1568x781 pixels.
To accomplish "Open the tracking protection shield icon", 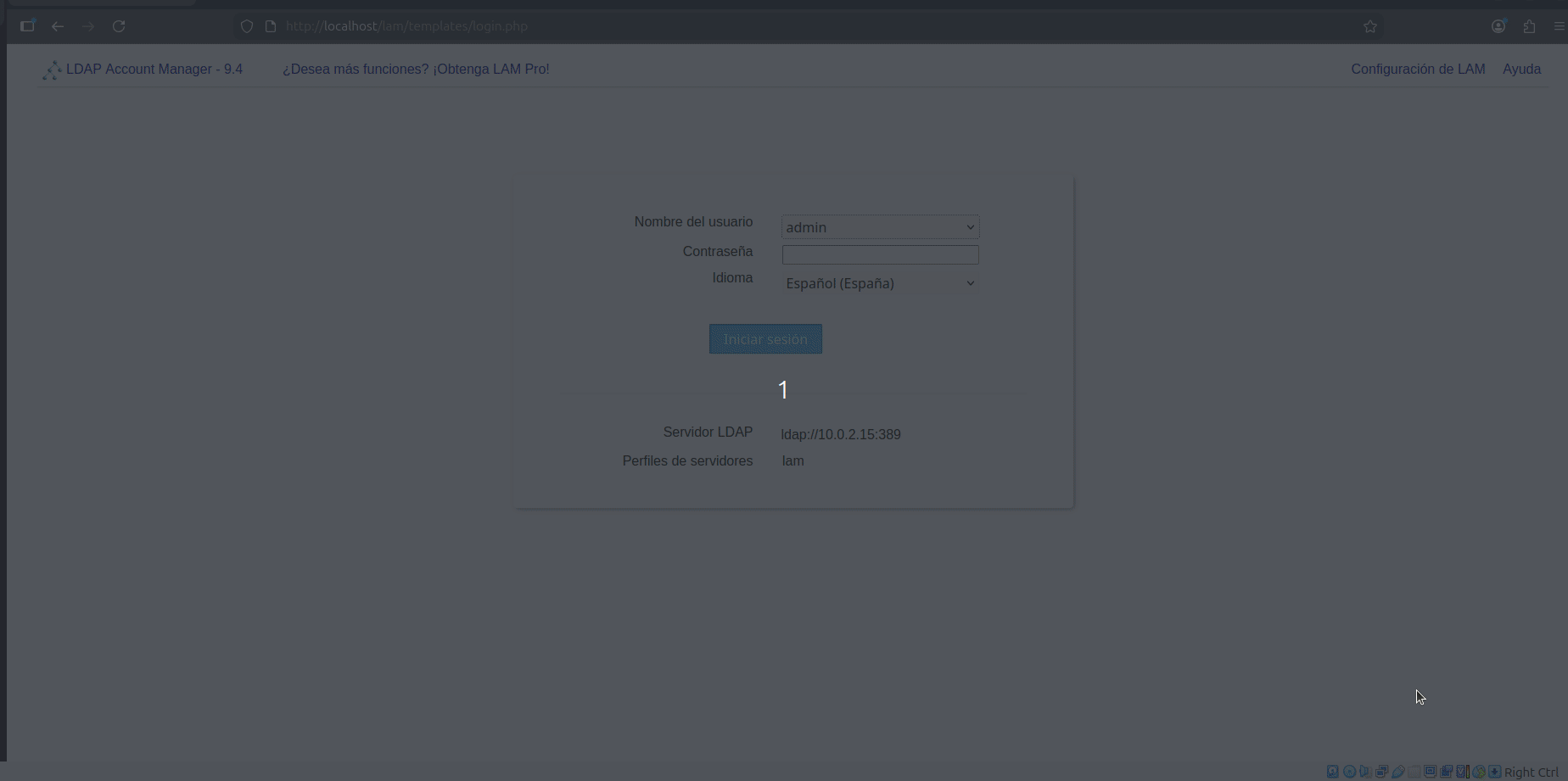I will tap(247, 26).
